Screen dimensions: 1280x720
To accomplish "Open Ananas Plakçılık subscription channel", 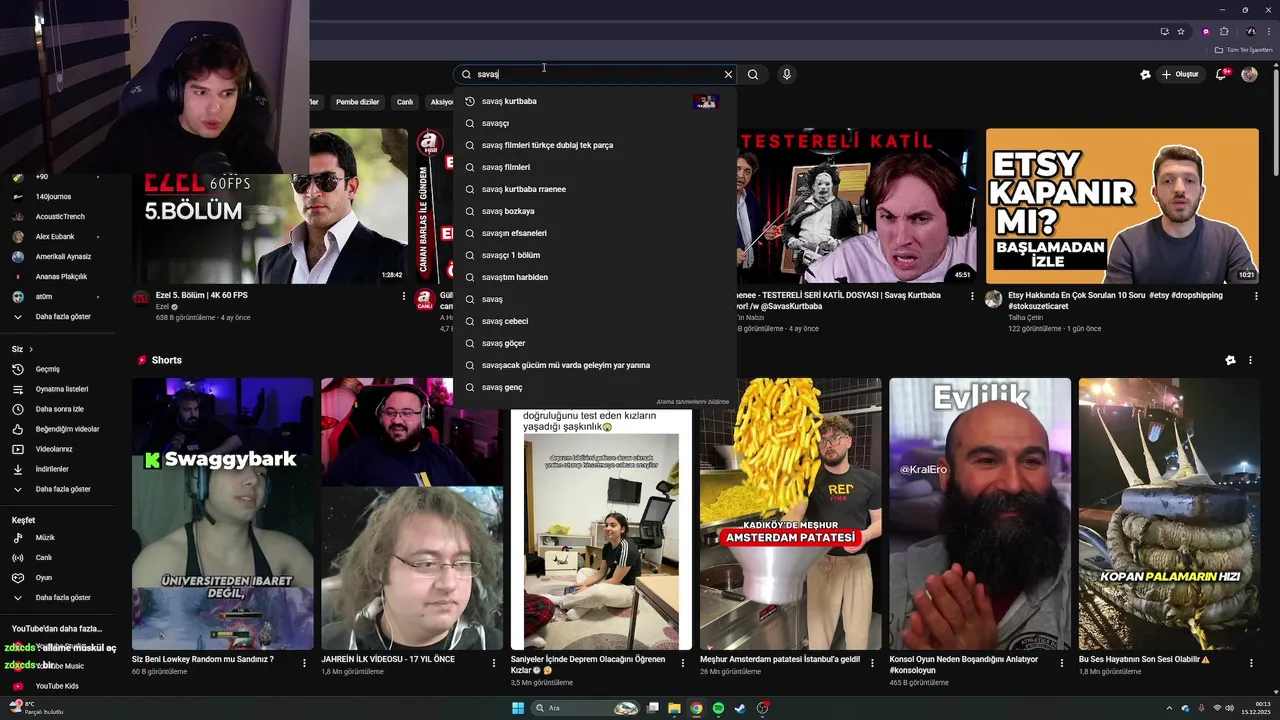I will 61,277.
